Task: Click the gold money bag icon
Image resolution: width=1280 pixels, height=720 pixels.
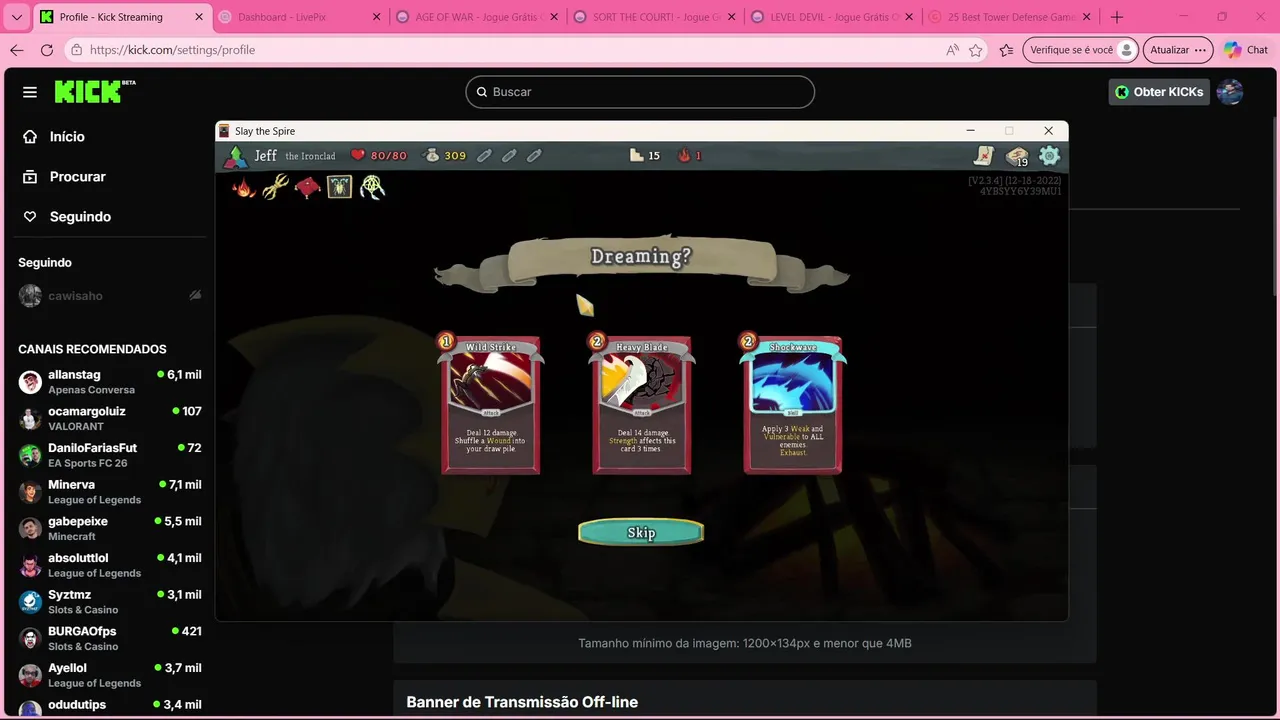Action: pos(432,155)
